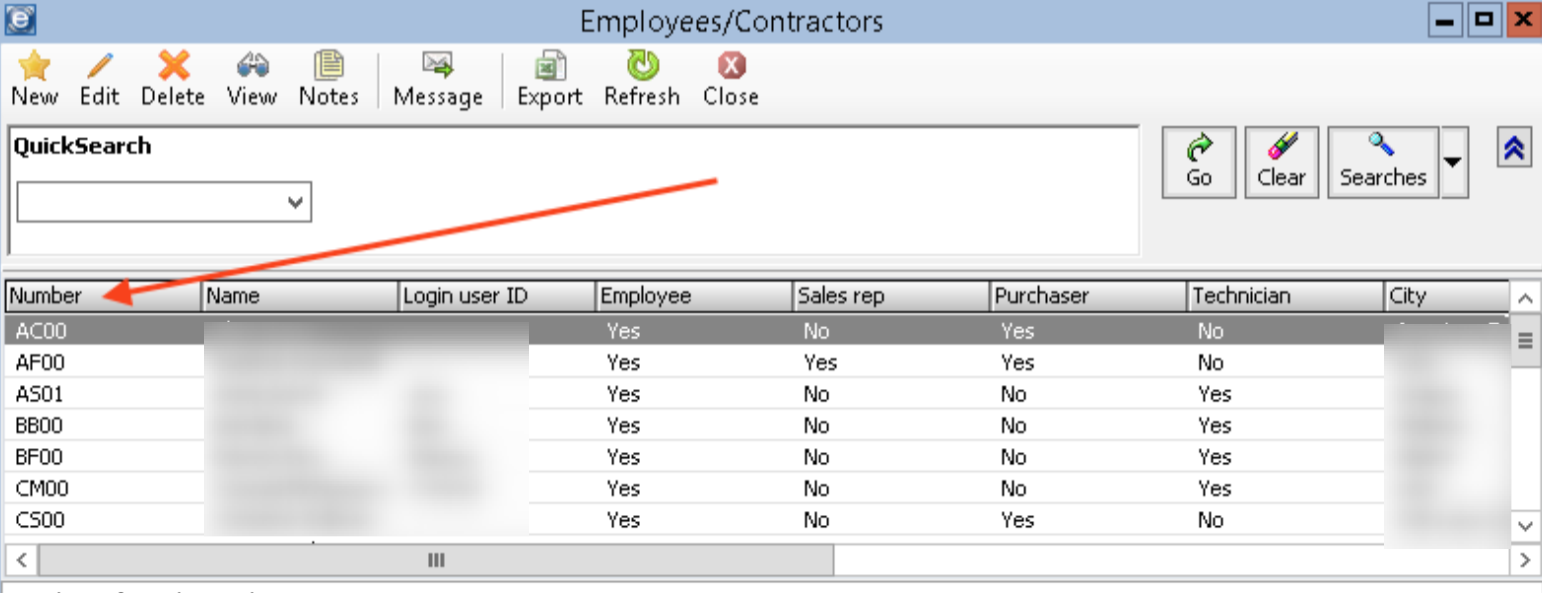Click Technician Yes in CM00 row
Image resolution: width=1542 pixels, height=593 pixels.
[x=1214, y=488]
